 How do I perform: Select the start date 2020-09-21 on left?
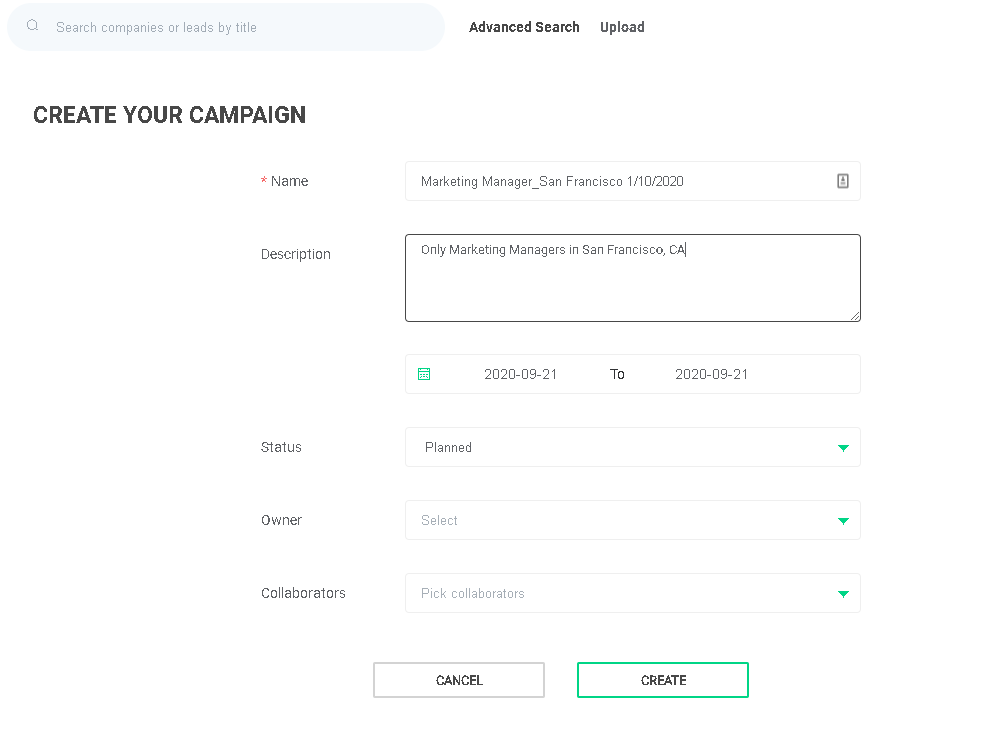click(x=520, y=374)
